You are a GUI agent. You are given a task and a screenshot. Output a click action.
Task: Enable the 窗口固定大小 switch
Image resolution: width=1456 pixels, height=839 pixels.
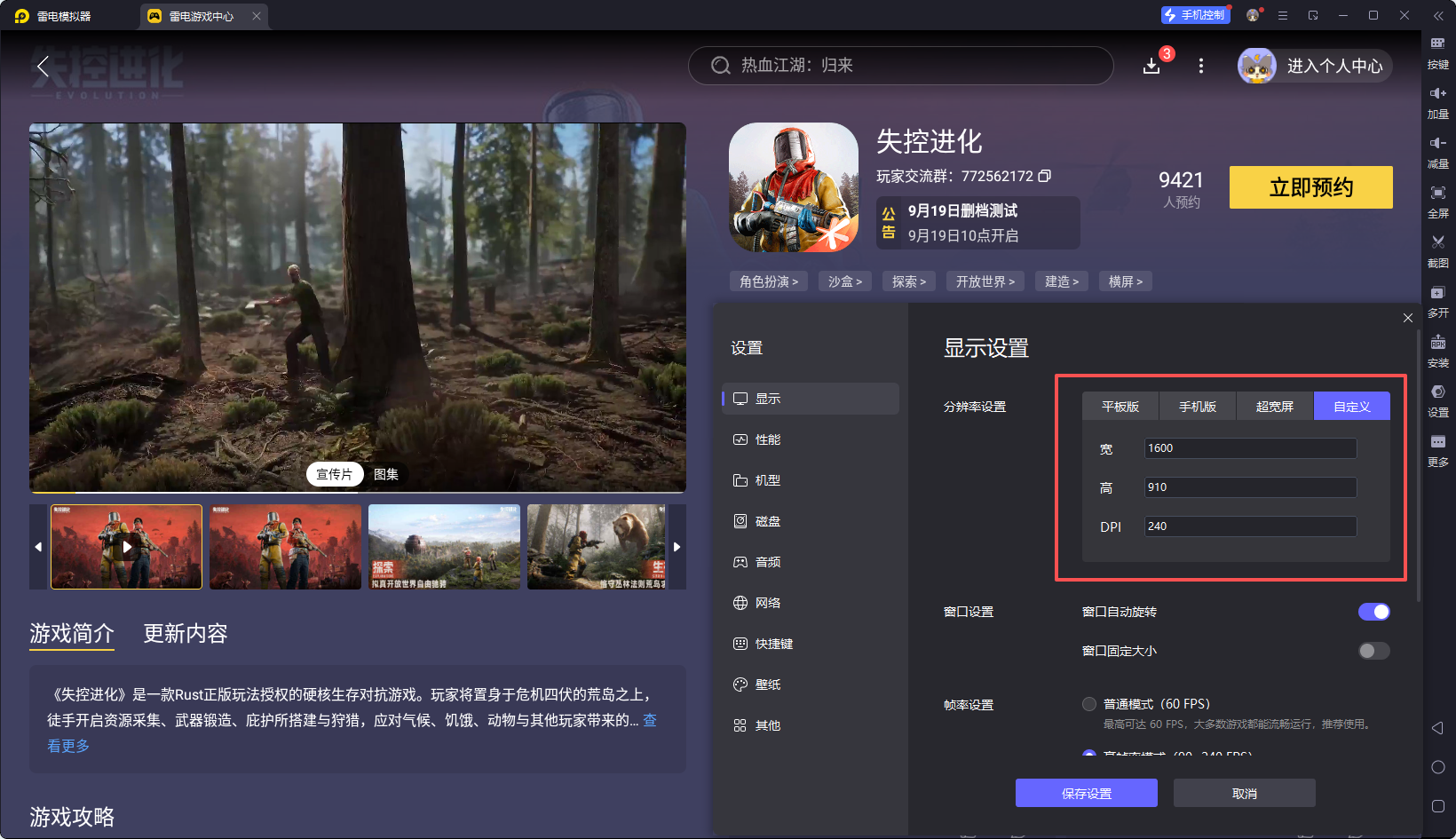(x=1373, y=651)
